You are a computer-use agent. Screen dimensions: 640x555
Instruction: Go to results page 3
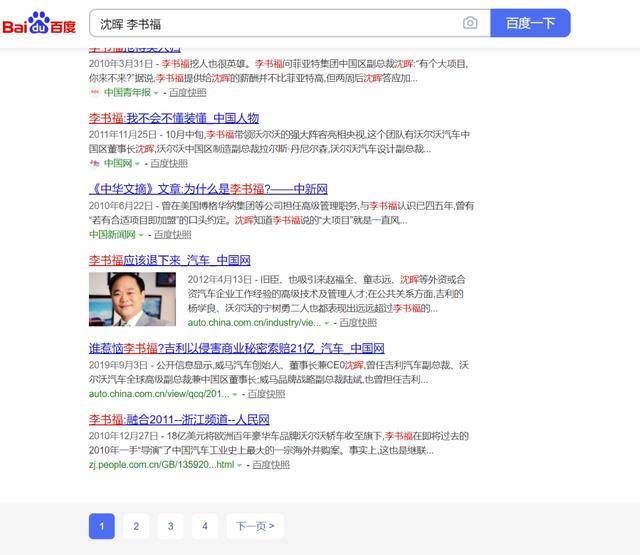tap(171, 526)
